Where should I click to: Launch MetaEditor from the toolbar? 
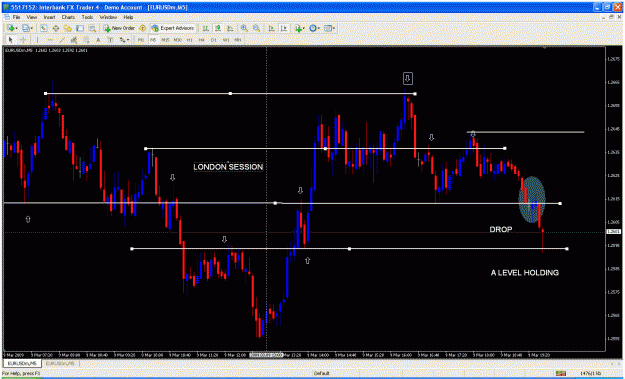[x=142, y=28]
